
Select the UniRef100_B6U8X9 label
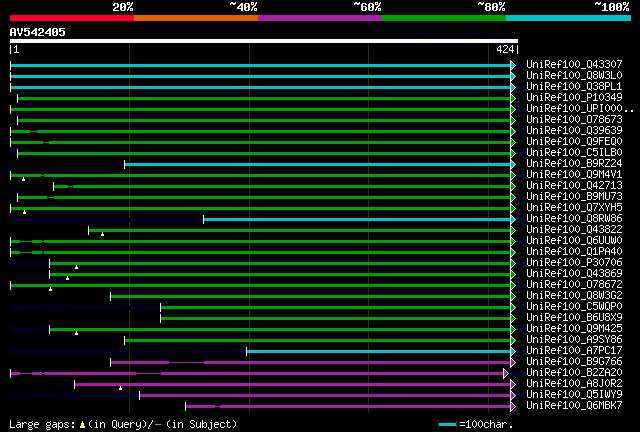[x=574, y=318]
